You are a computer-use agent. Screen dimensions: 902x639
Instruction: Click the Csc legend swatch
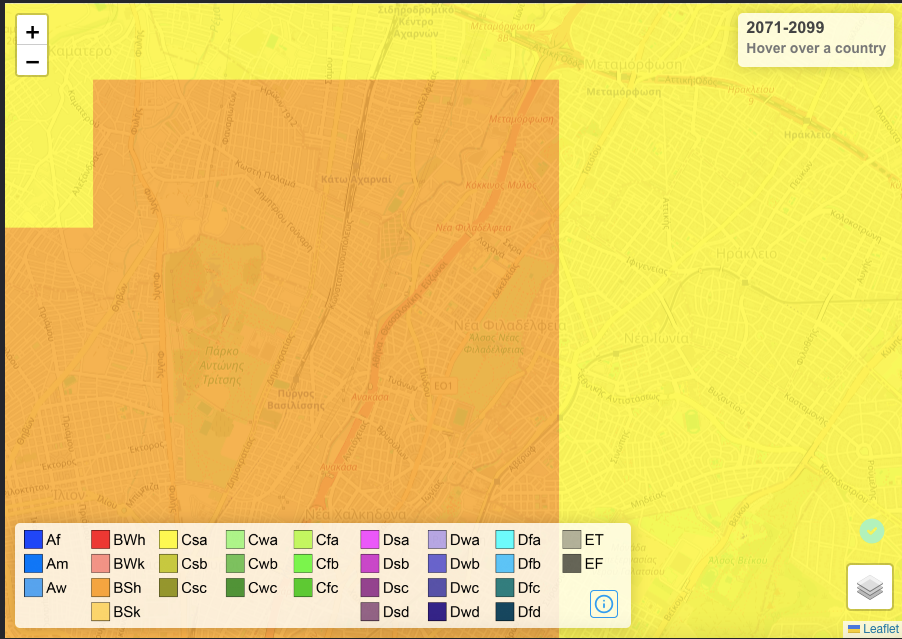169,588
